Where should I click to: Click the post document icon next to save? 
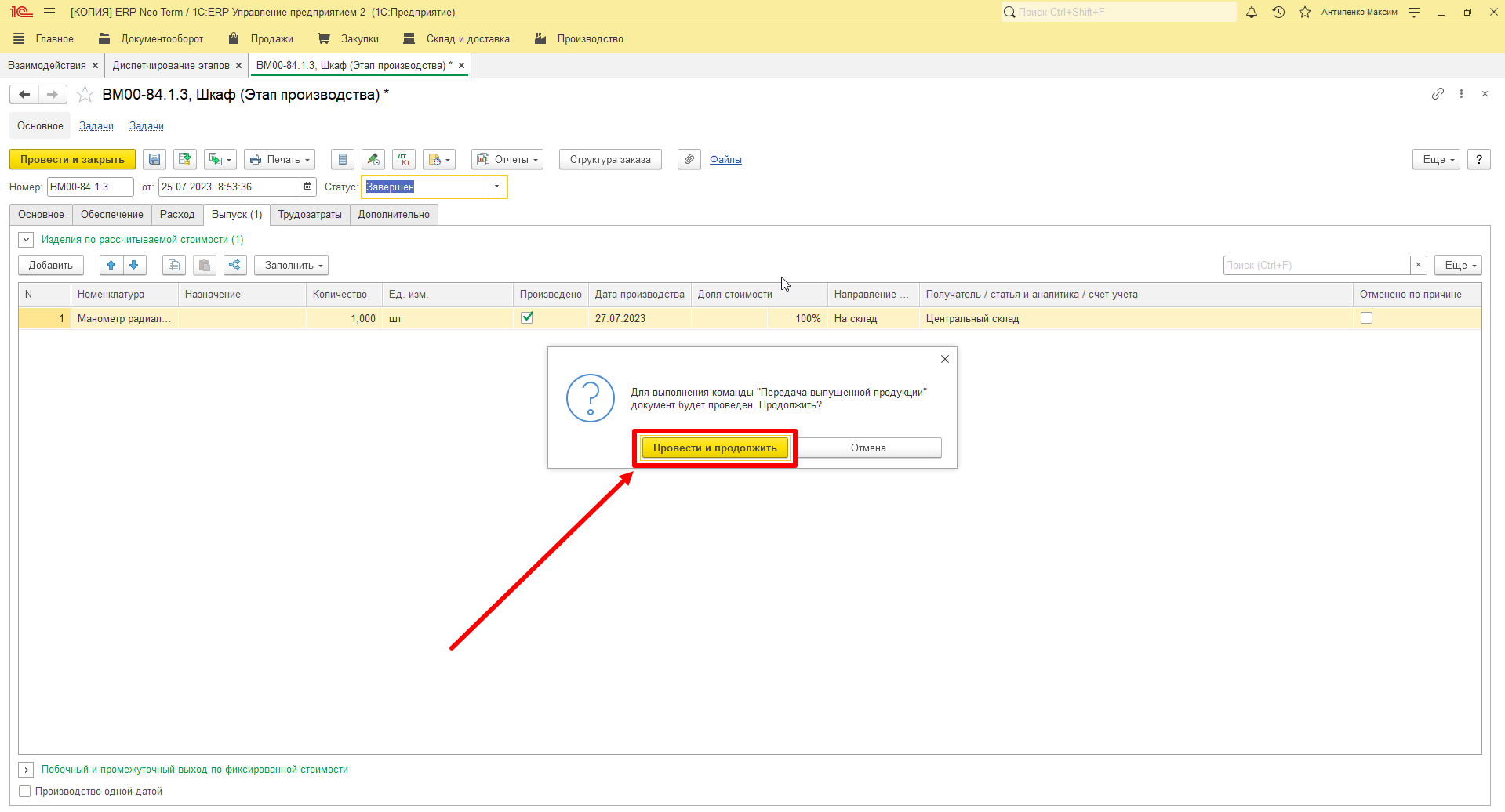click(185, 159)
